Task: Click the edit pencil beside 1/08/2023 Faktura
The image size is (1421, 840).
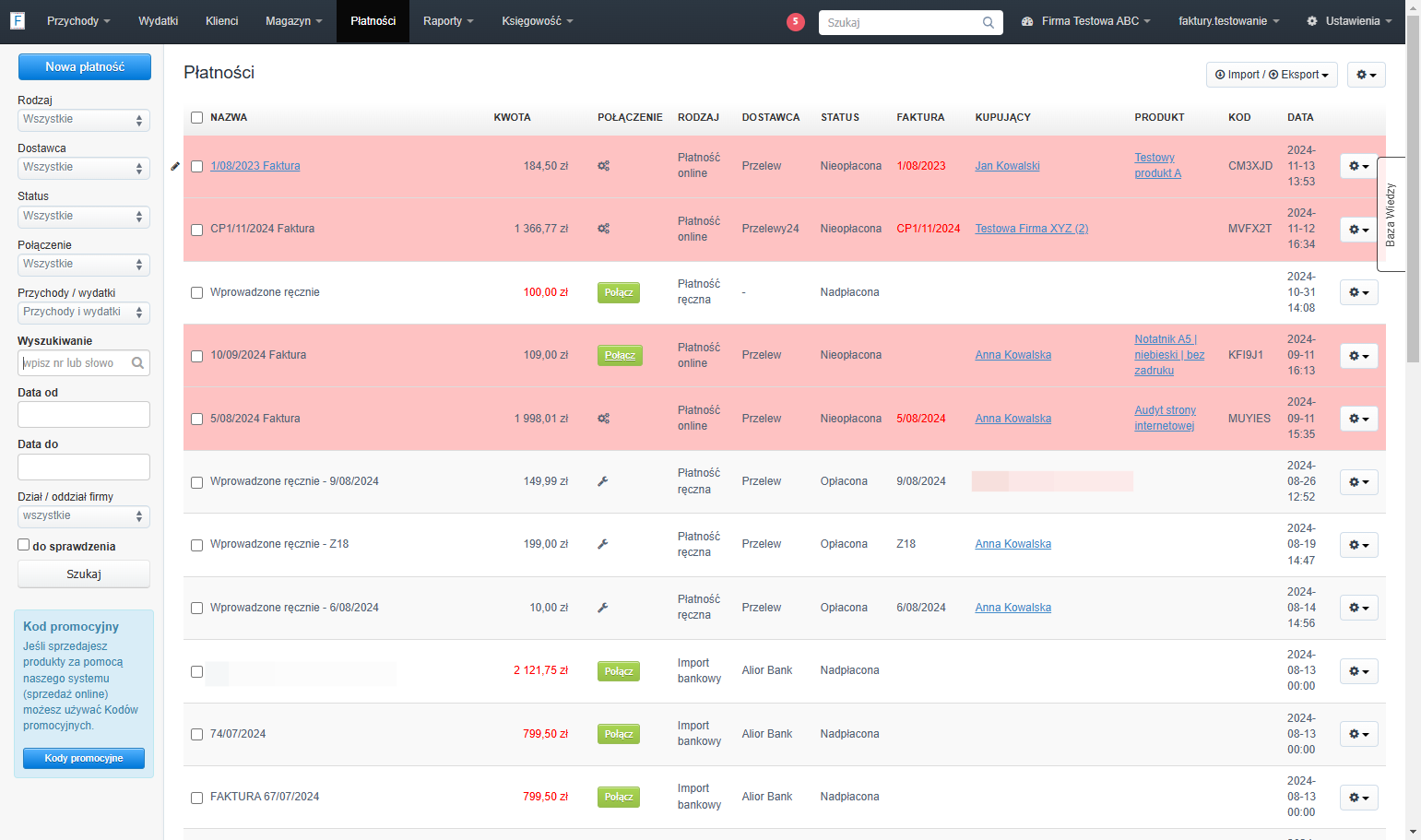Action: (175, 166)
